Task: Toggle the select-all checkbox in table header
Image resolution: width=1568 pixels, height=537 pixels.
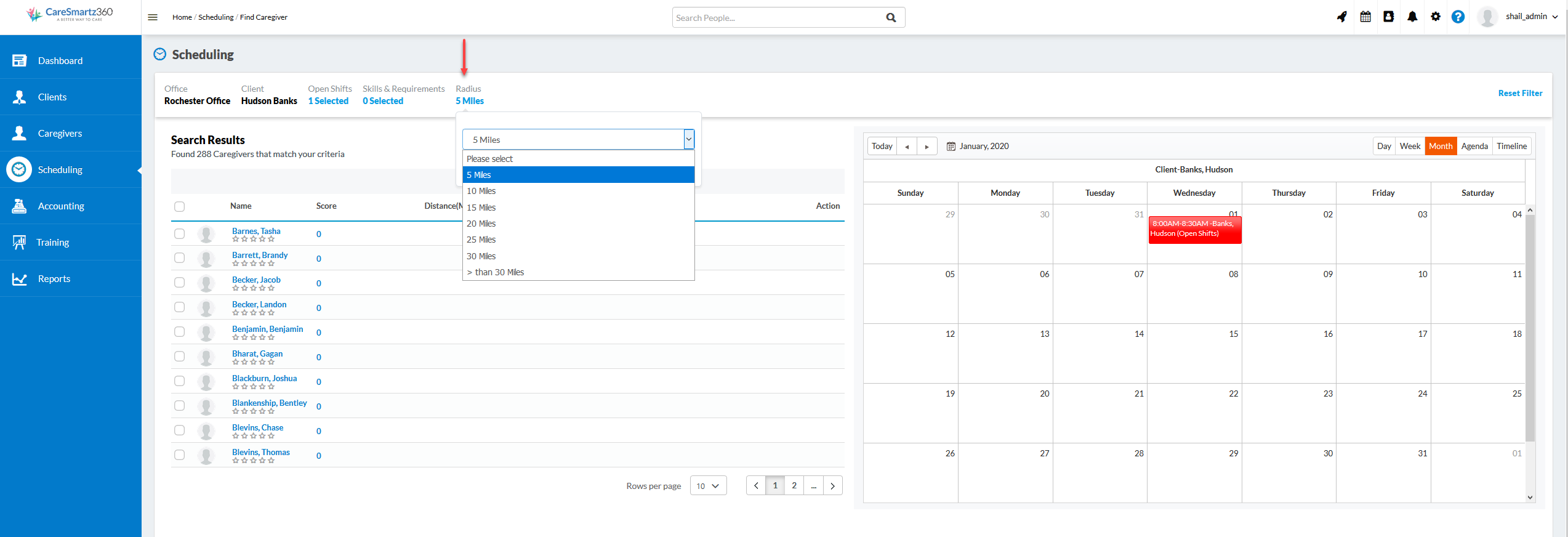Action: 179,206
